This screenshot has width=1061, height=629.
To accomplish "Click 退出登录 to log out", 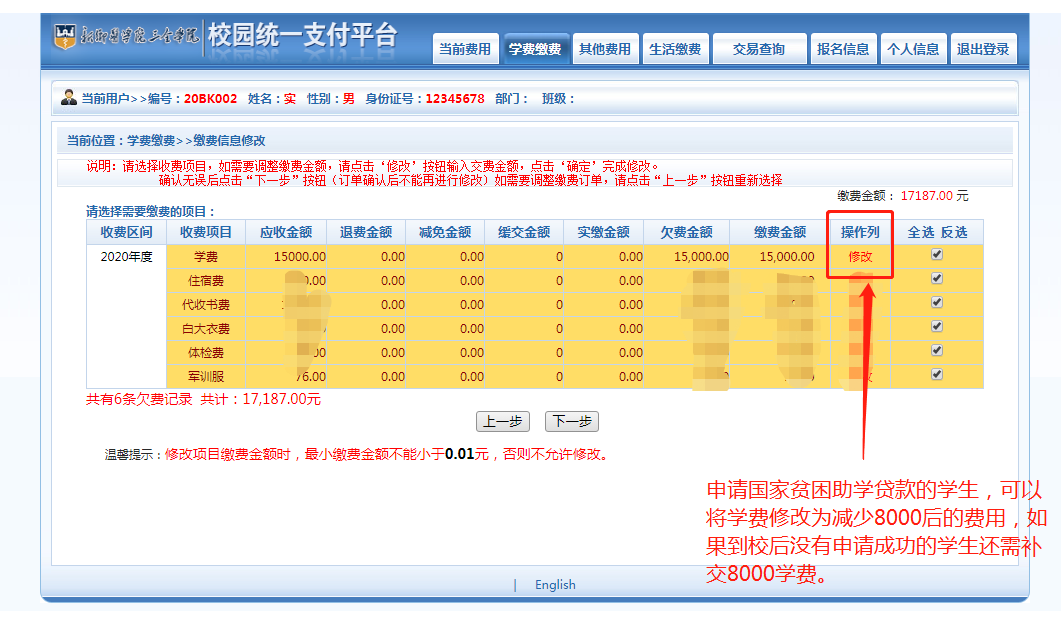I will 983,49.
